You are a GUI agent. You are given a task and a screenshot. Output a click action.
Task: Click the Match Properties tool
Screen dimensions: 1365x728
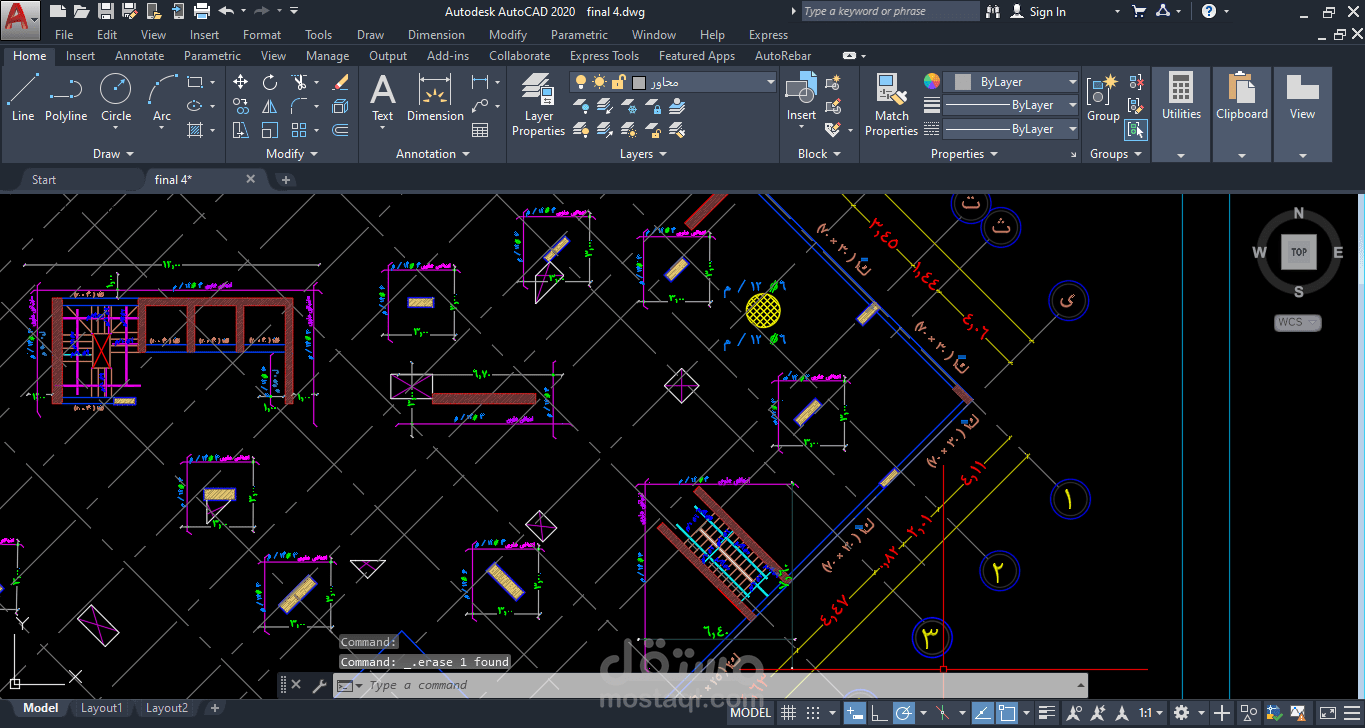tap(891, 105)
